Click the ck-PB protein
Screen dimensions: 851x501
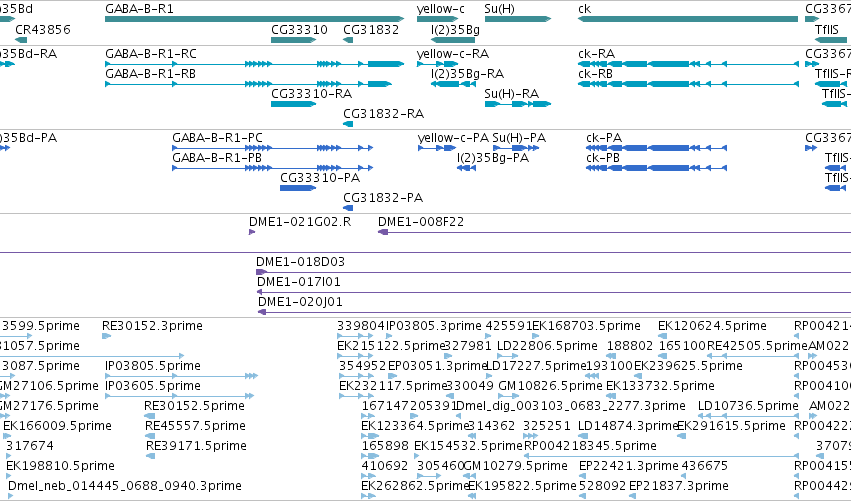click(656, 168)
